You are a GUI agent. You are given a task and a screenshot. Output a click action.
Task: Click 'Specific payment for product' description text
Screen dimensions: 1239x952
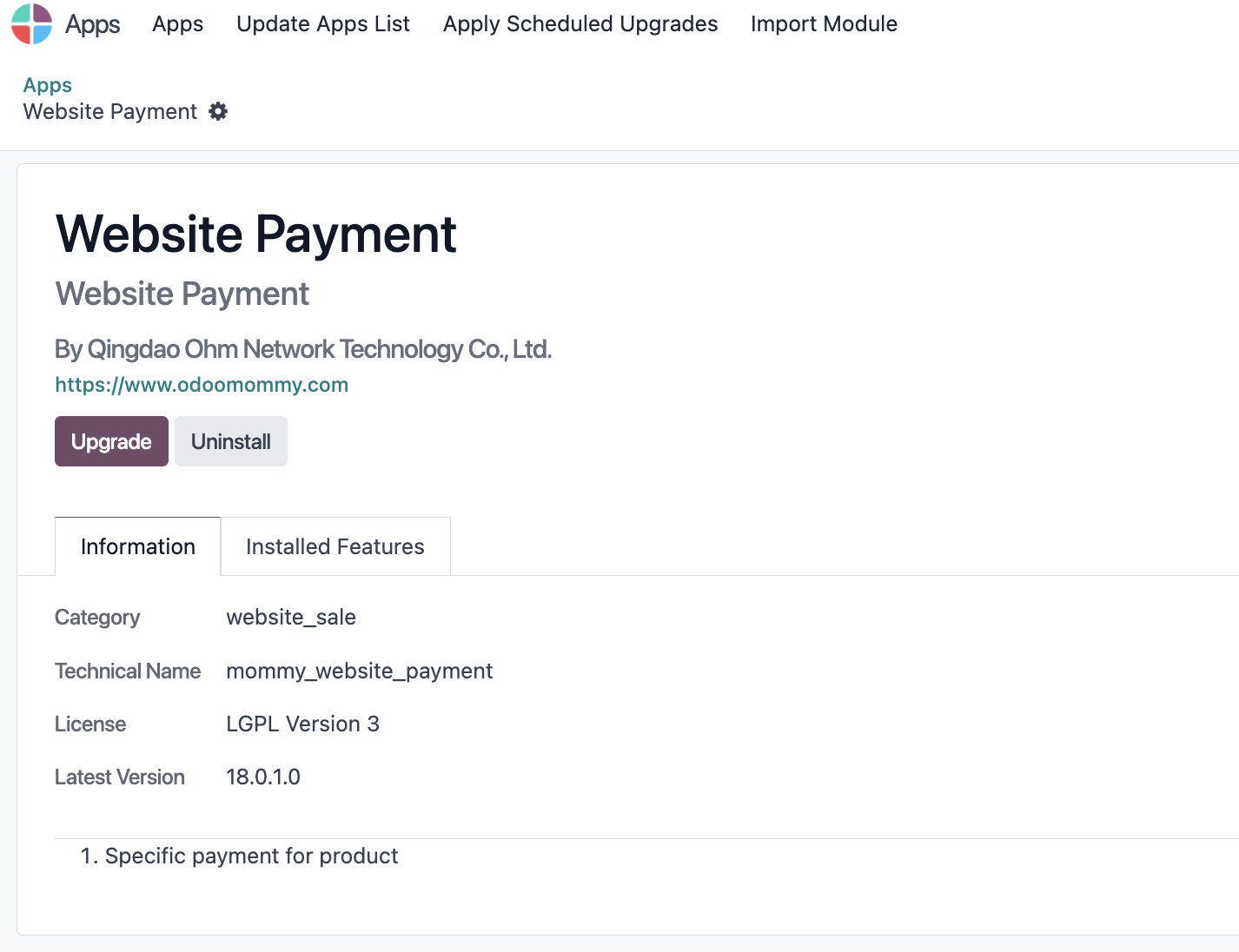point(251,856)
